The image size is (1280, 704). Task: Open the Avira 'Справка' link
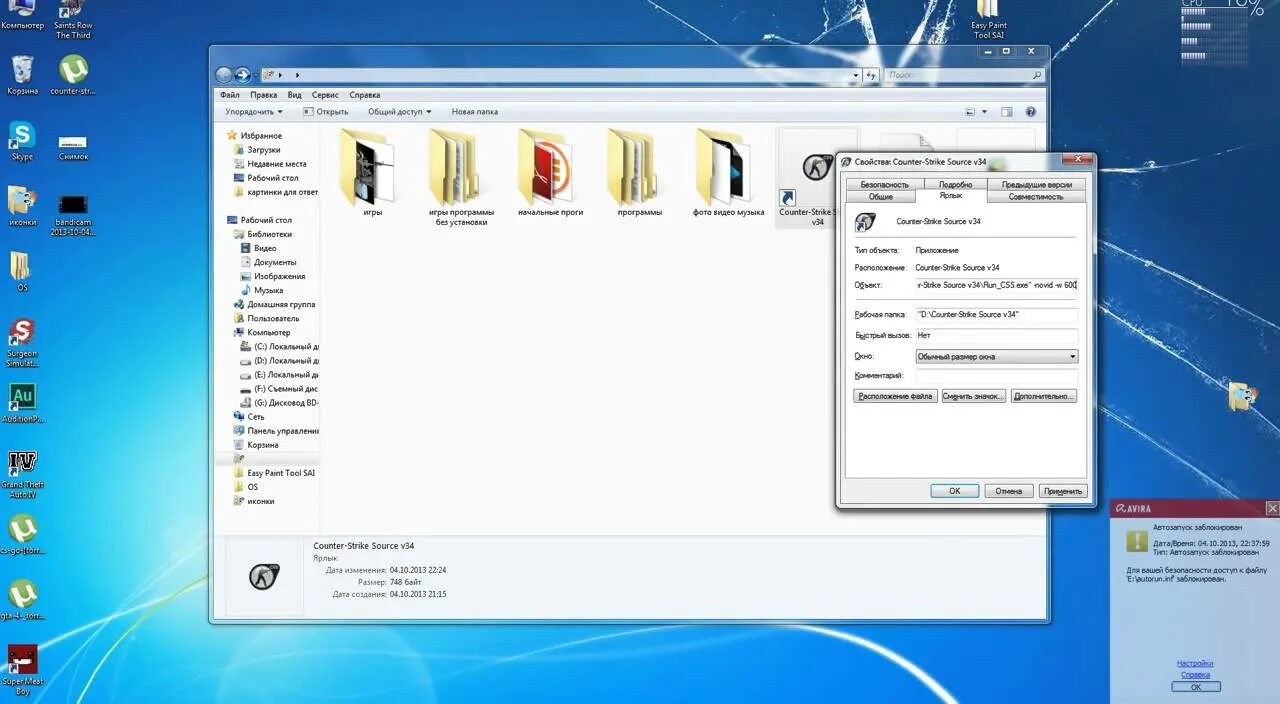point(1195,675)
